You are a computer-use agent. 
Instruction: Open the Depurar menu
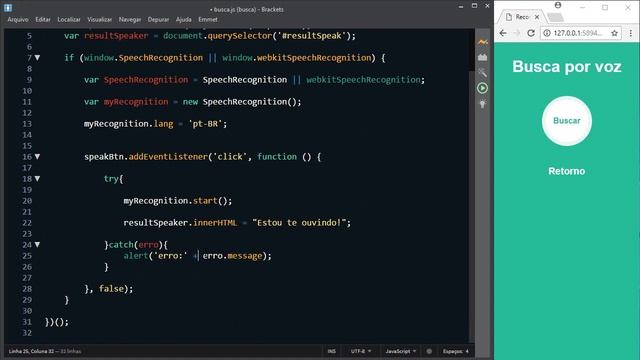[x=158, y=19]
